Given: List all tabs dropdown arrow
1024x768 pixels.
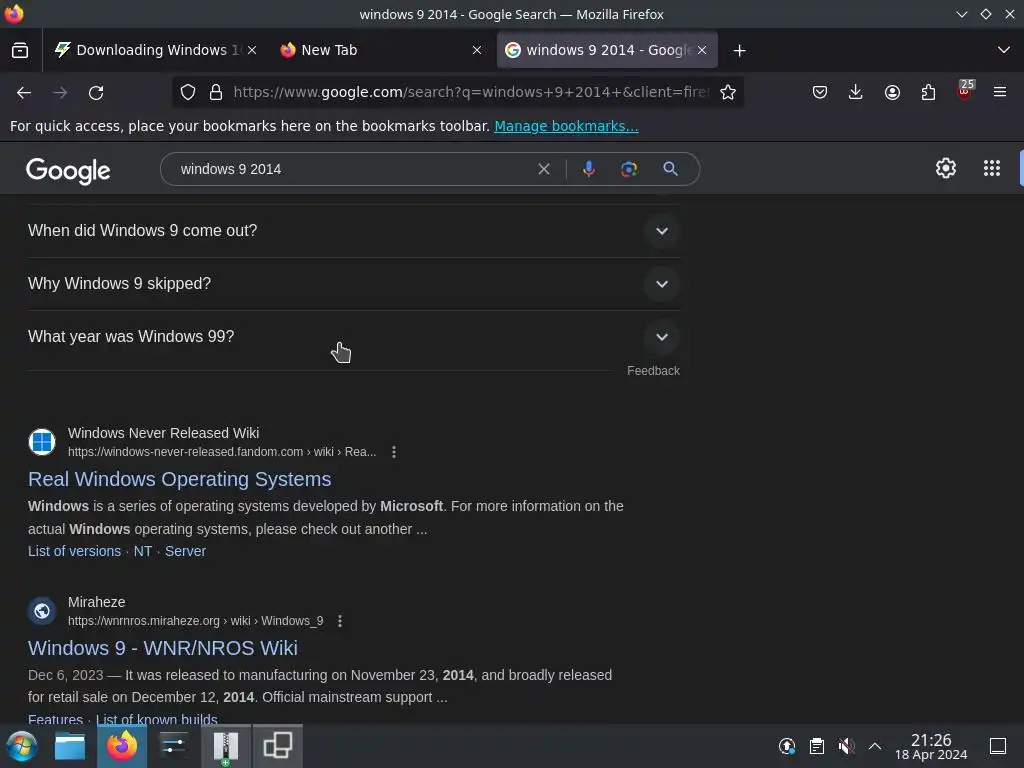Looking at the screenshot, I should click(1004, 50).
